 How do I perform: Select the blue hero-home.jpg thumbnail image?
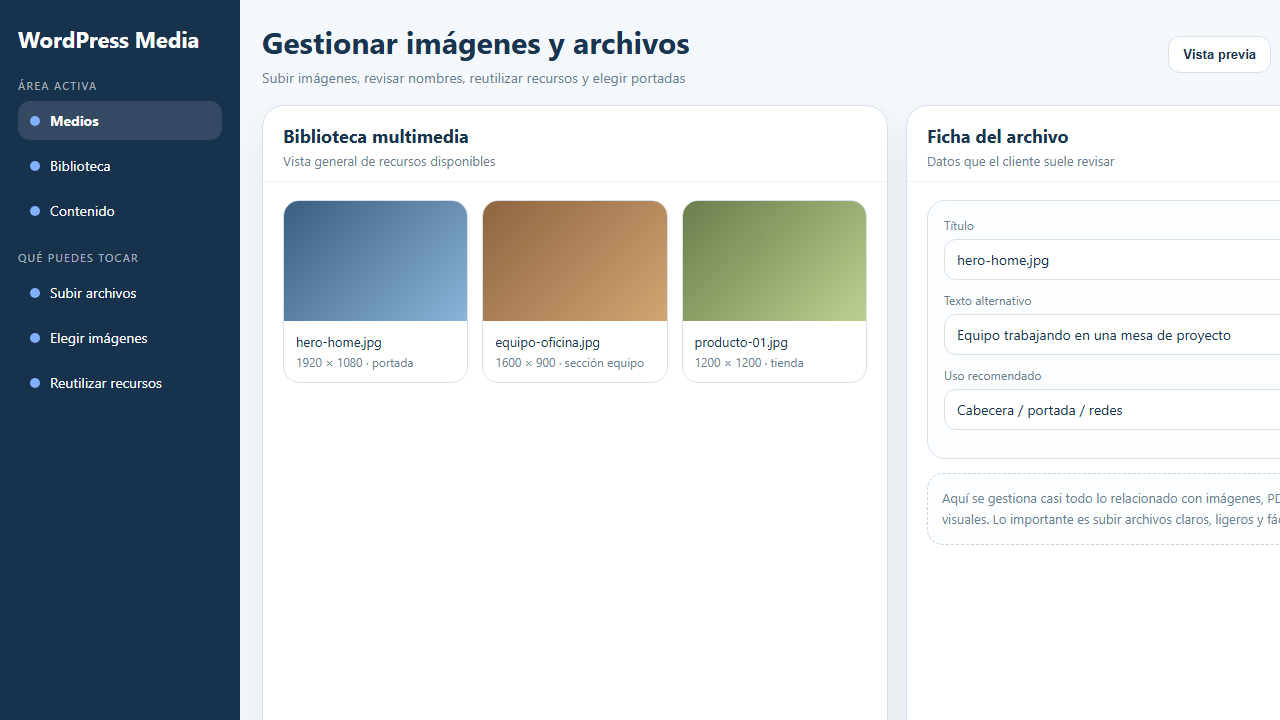tap(375, 261)
